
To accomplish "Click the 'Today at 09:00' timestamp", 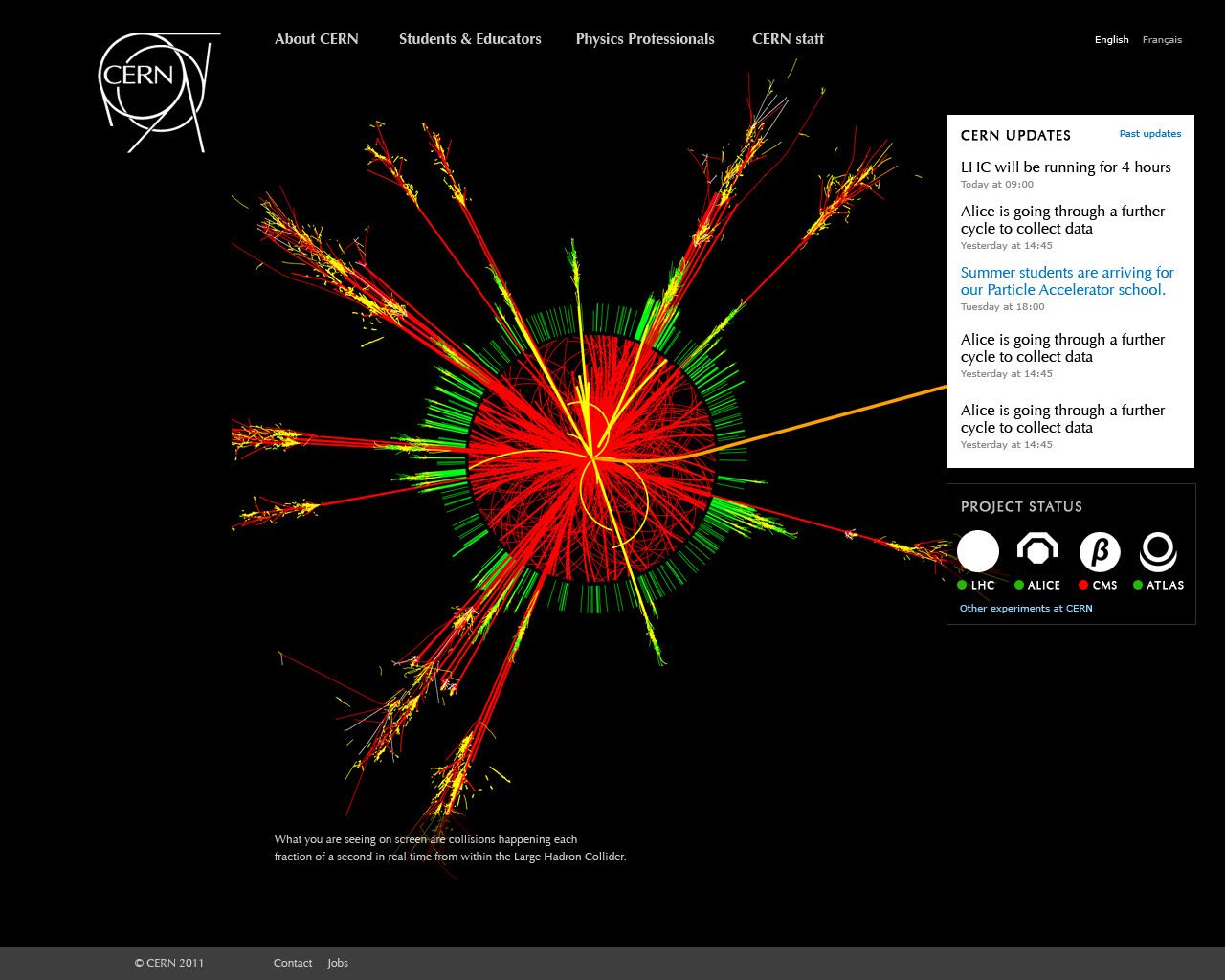I will [997, 185].
